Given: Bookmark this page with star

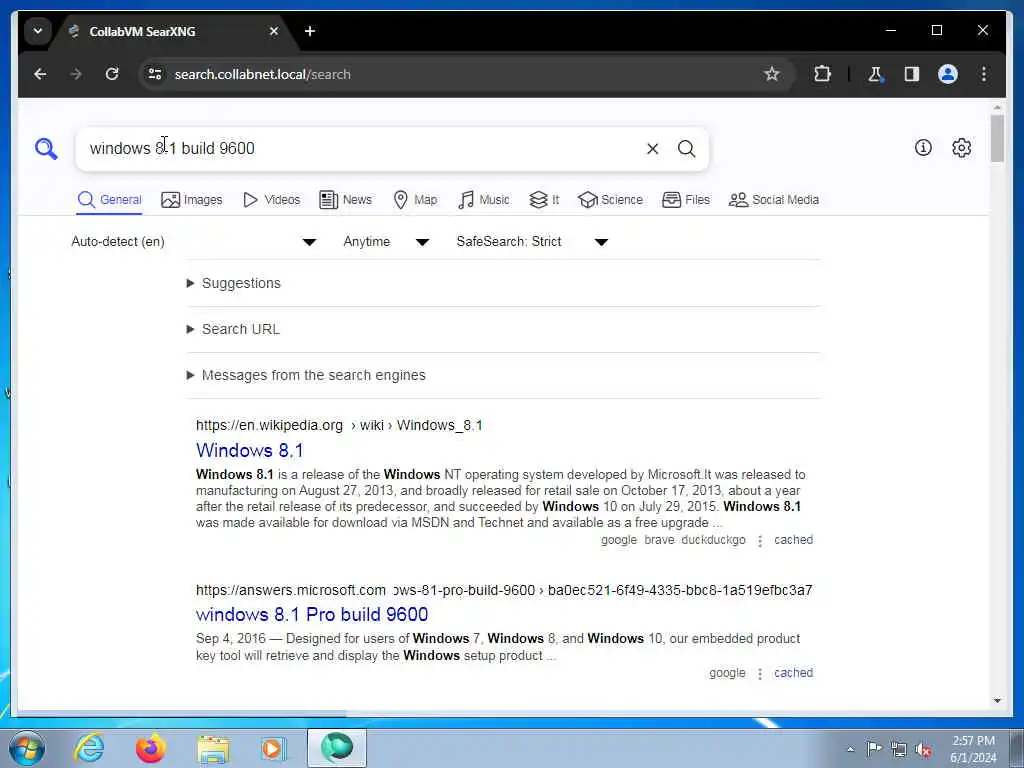Looking at the screenshot, I should pos(772,74).
